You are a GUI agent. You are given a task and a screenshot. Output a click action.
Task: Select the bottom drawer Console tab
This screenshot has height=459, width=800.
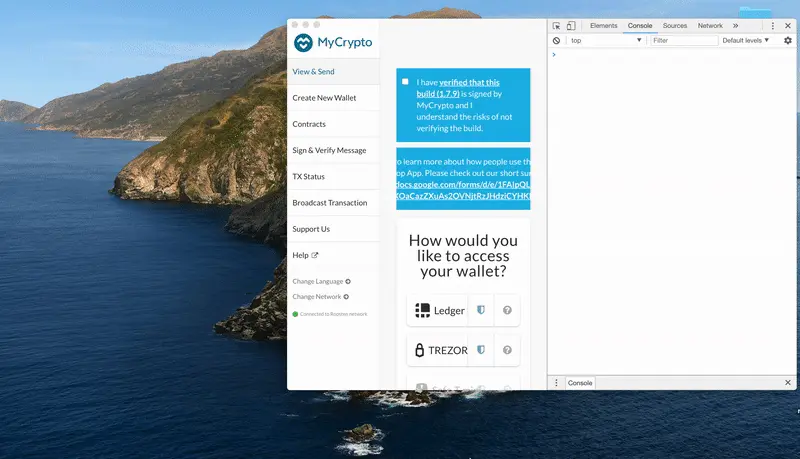point(580,382)
